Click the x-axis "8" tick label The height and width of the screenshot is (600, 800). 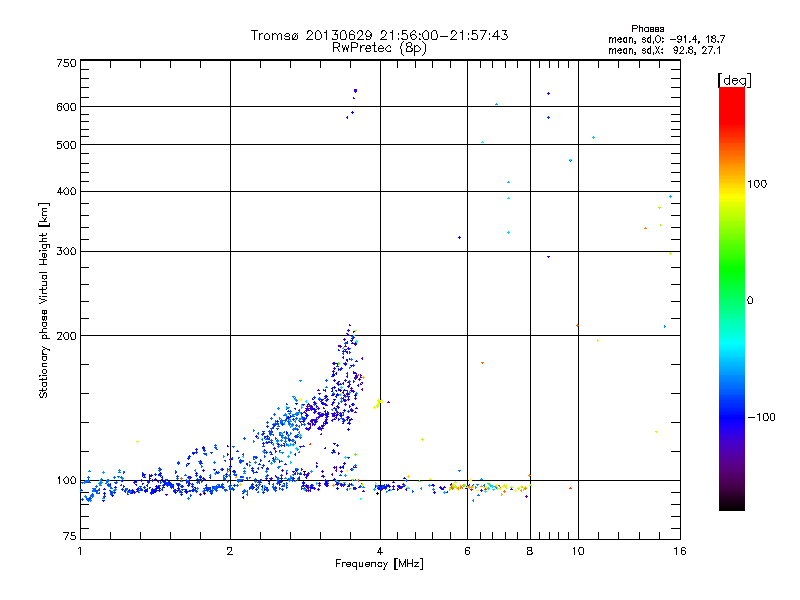click(530, 551)
